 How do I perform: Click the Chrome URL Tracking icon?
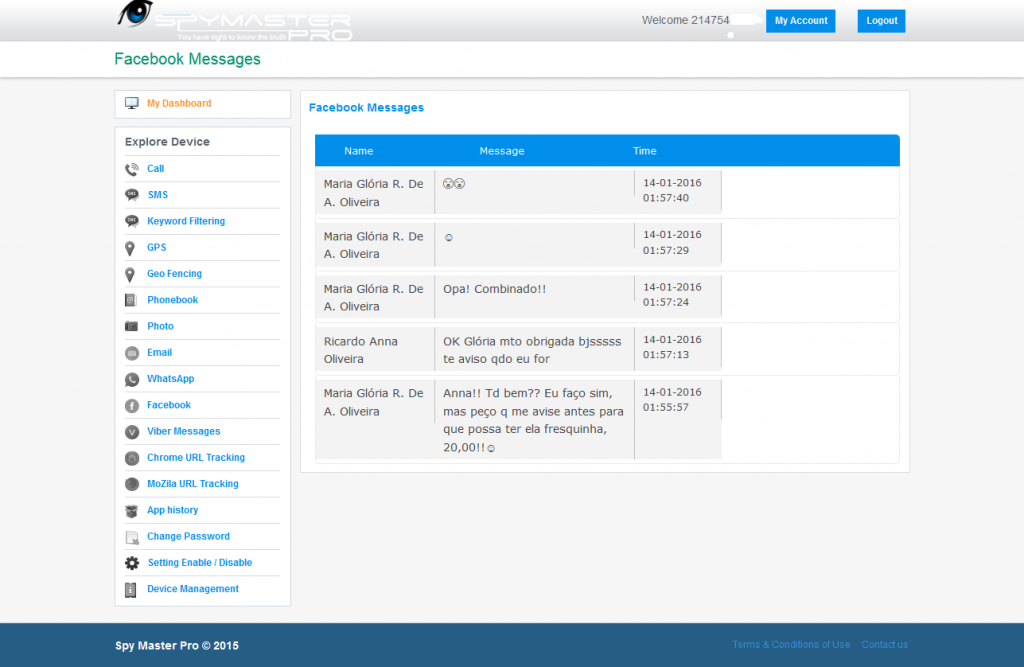[132, 458]
